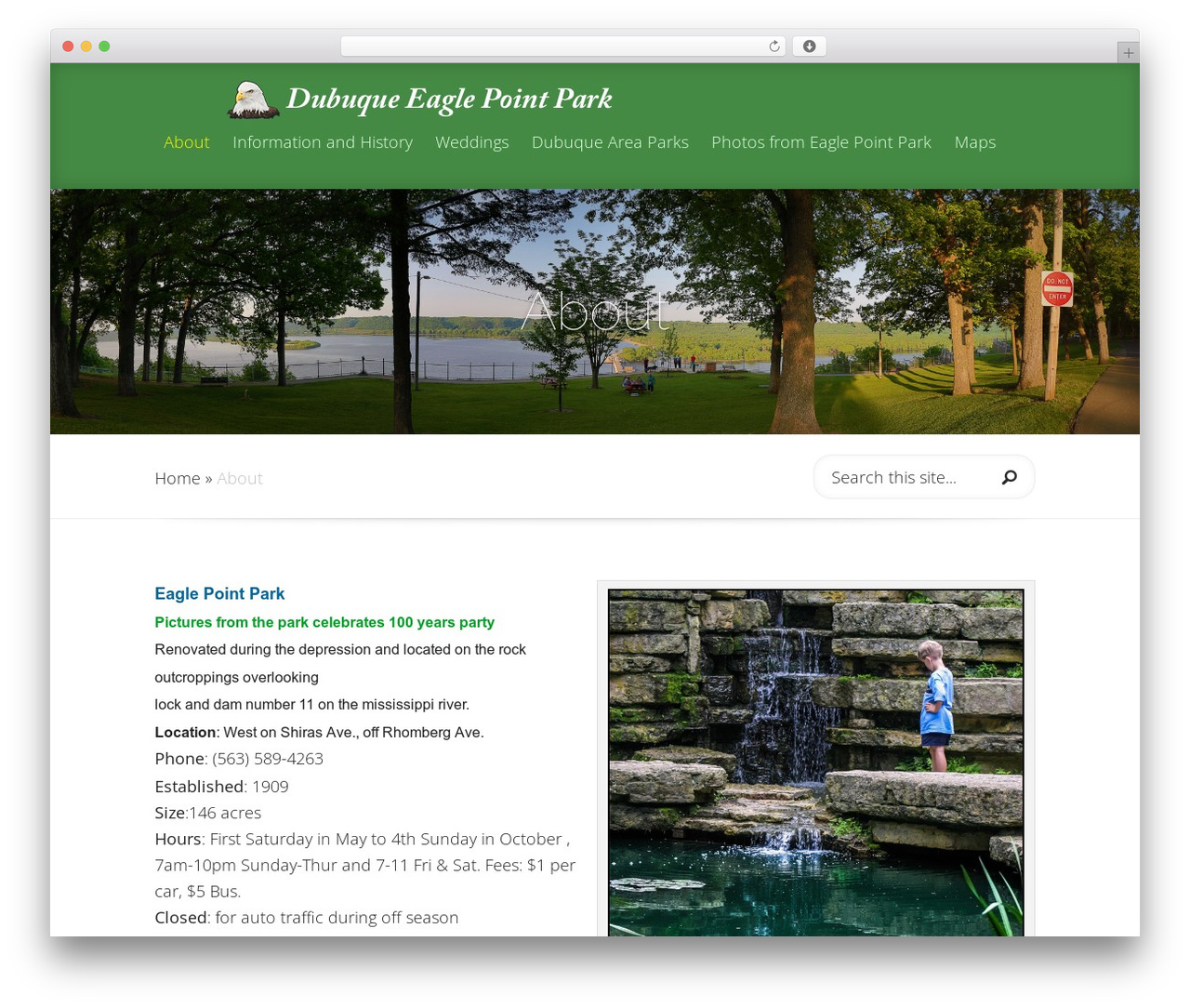Open Pictures from the park celebrates 100 years party

[324, 622]
